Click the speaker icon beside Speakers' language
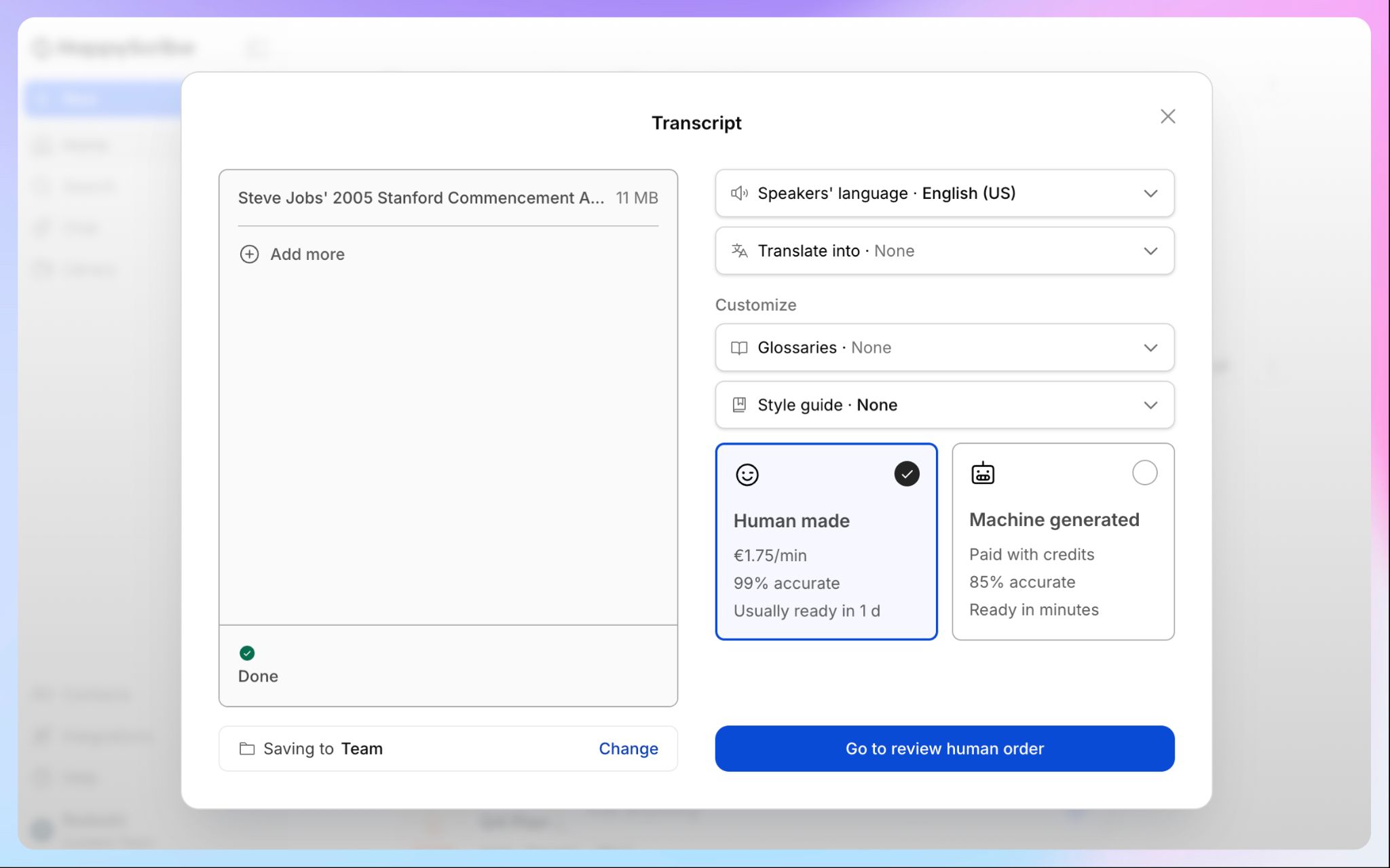Viewport: 1390px width, 868px height. (x=739, y=193)
